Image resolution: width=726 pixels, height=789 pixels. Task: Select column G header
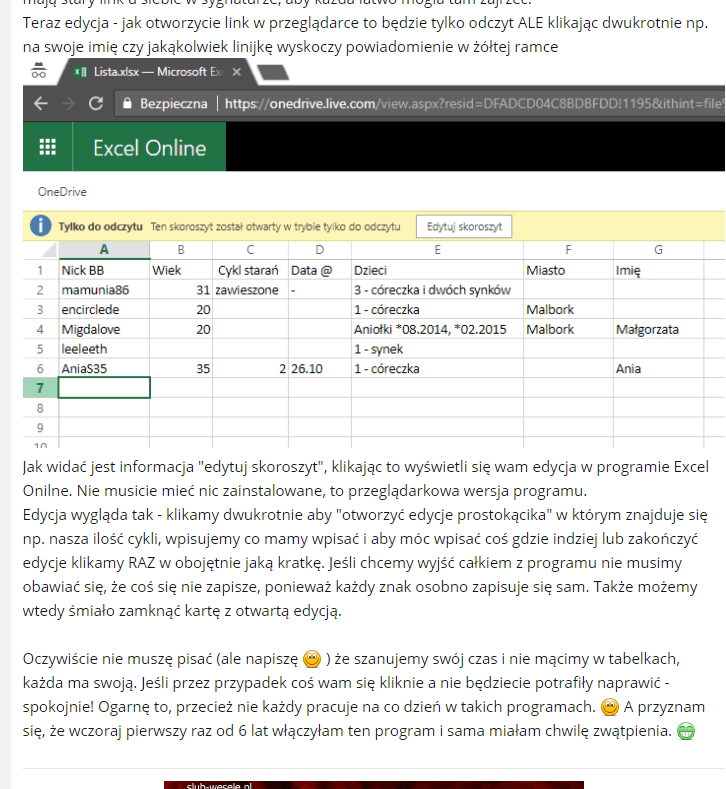(658, 250)
